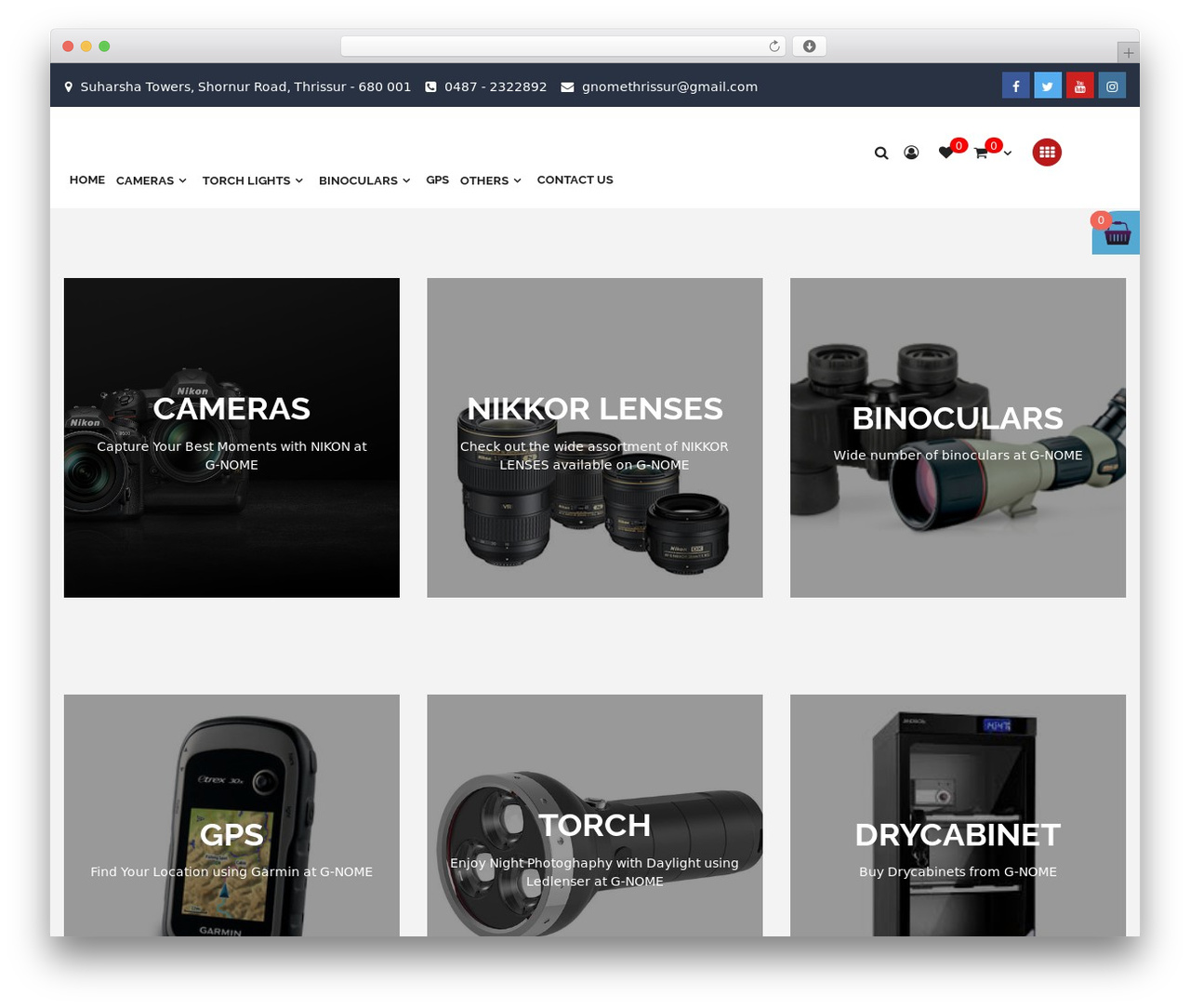This screenshot has width=1190, height=1008.
Task: Open the shopping cart icon
Action: coord(981,153)
